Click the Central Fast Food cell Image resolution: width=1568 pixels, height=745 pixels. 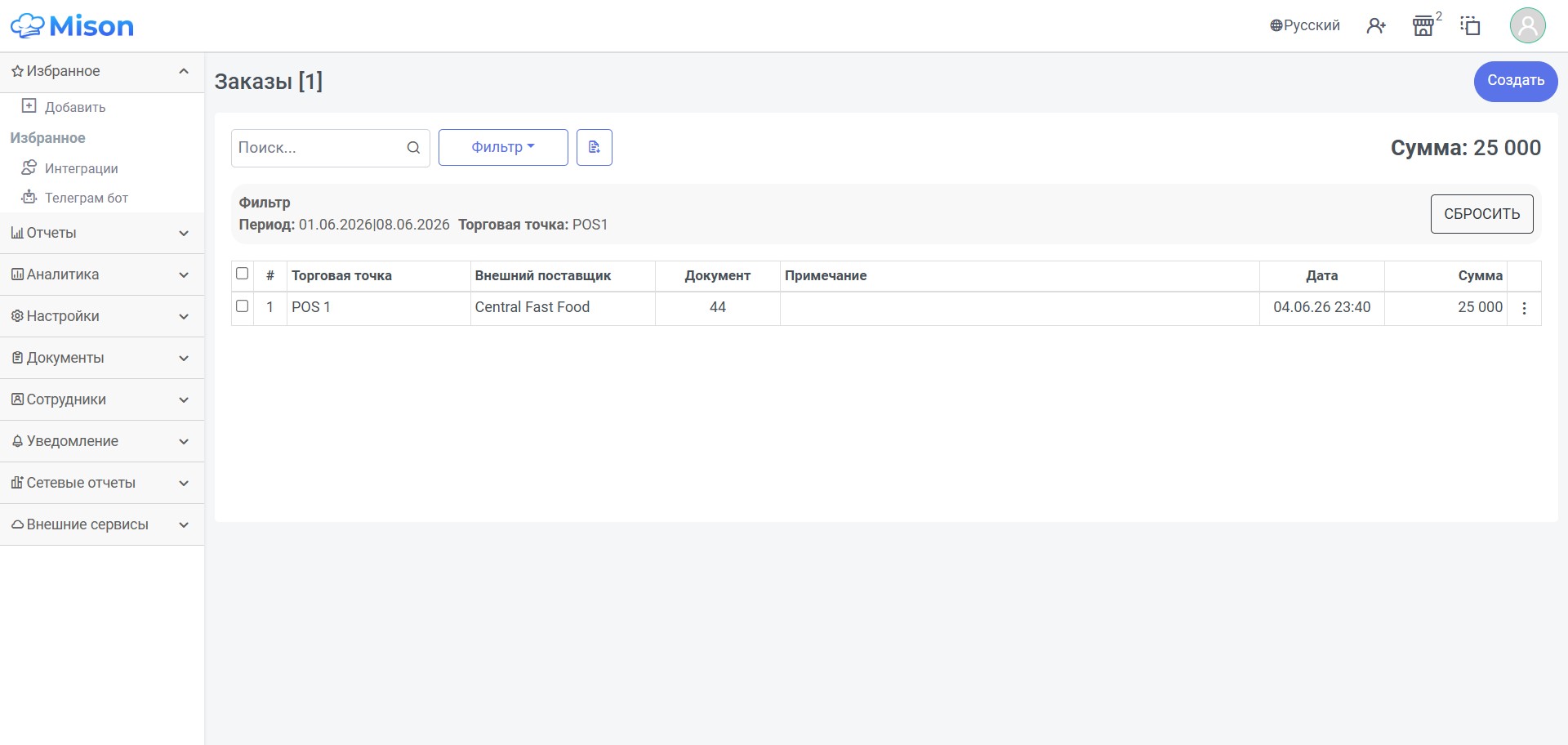[563, 308]
